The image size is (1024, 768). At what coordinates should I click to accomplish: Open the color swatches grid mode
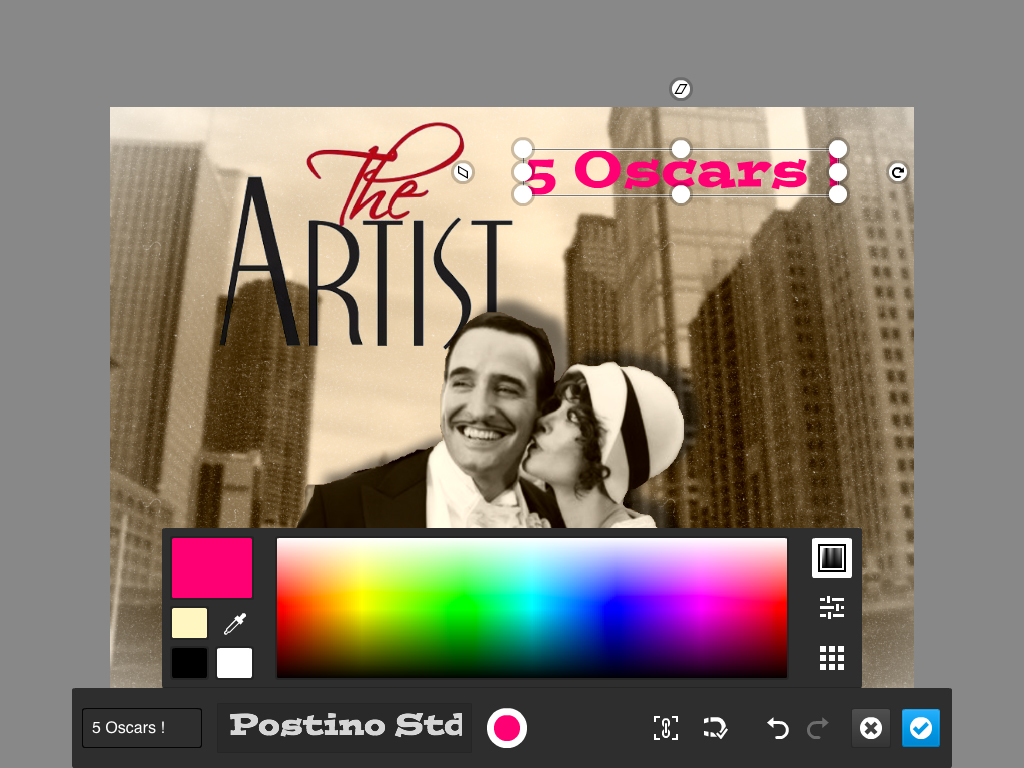[x=831, y=658]
